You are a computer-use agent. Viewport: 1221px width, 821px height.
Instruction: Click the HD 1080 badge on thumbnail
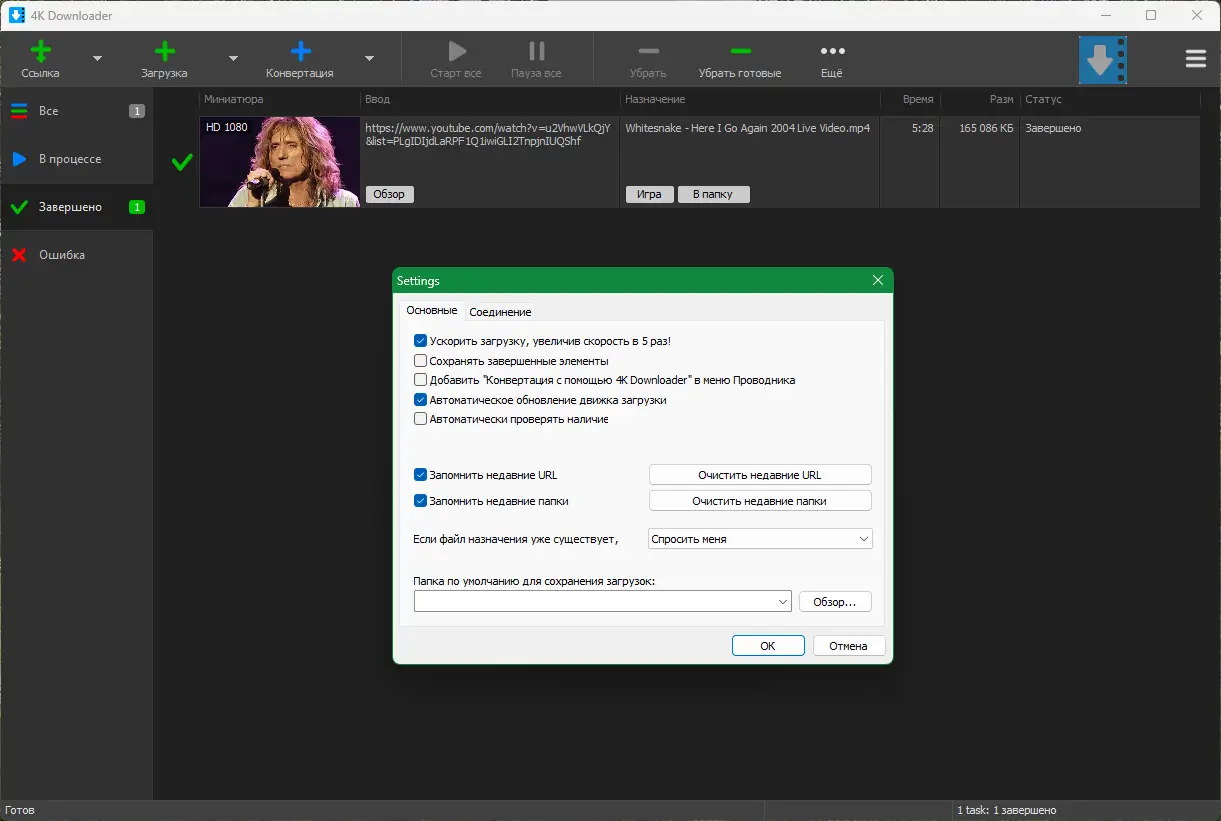point(226,127)
